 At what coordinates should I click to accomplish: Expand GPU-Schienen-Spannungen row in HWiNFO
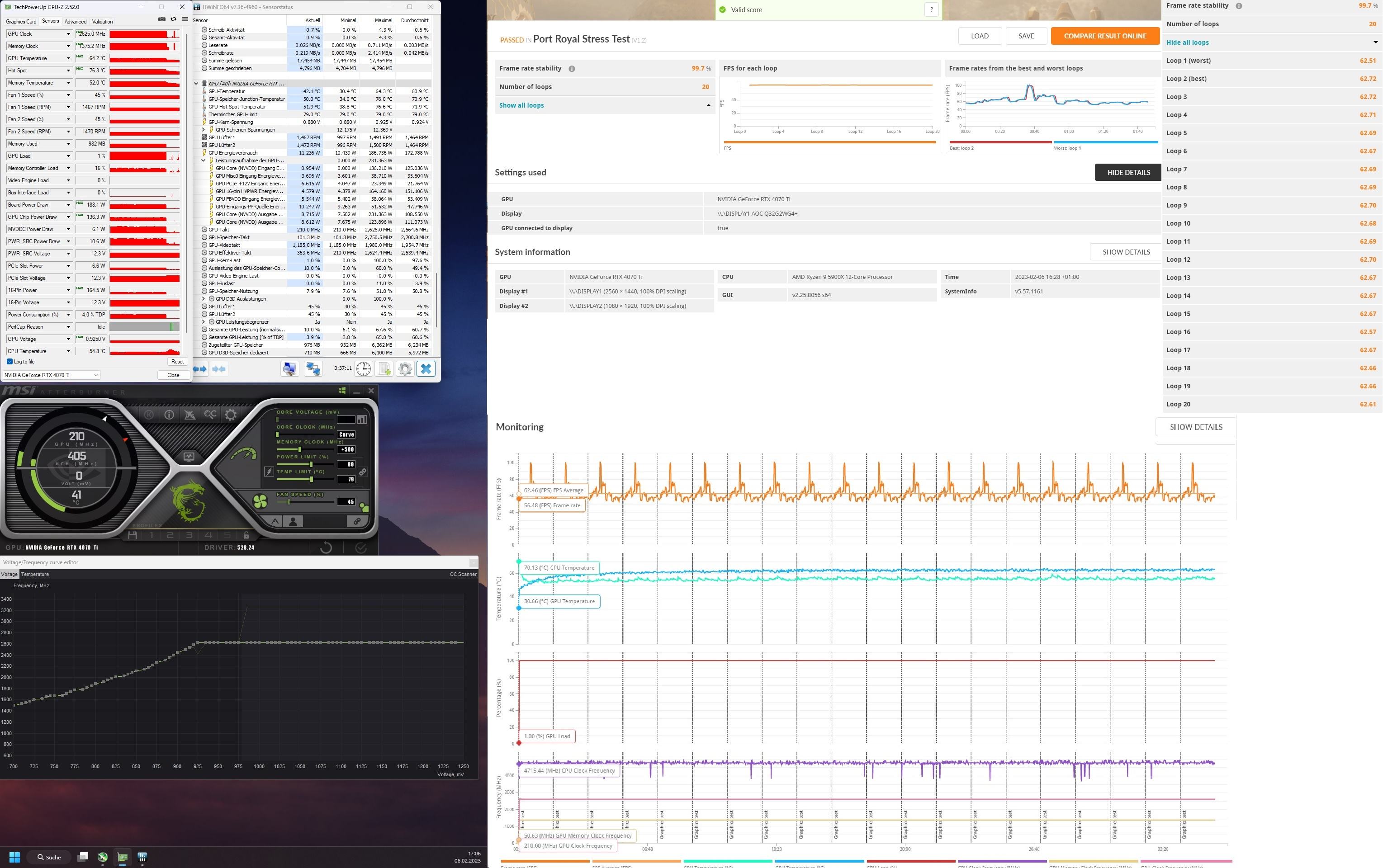pyautogui.click(x=204, y=130)
